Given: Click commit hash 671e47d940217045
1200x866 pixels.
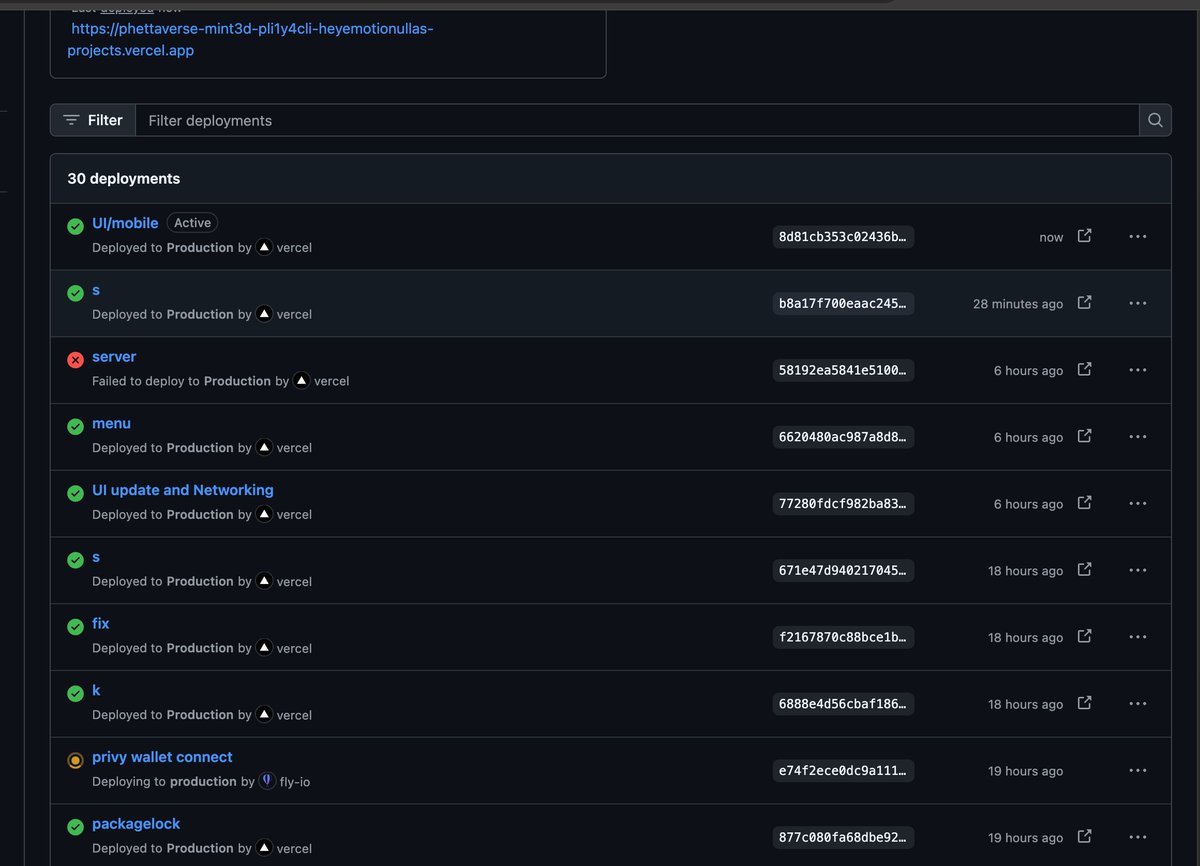Looking at the screenshot, I should (843, 571).
